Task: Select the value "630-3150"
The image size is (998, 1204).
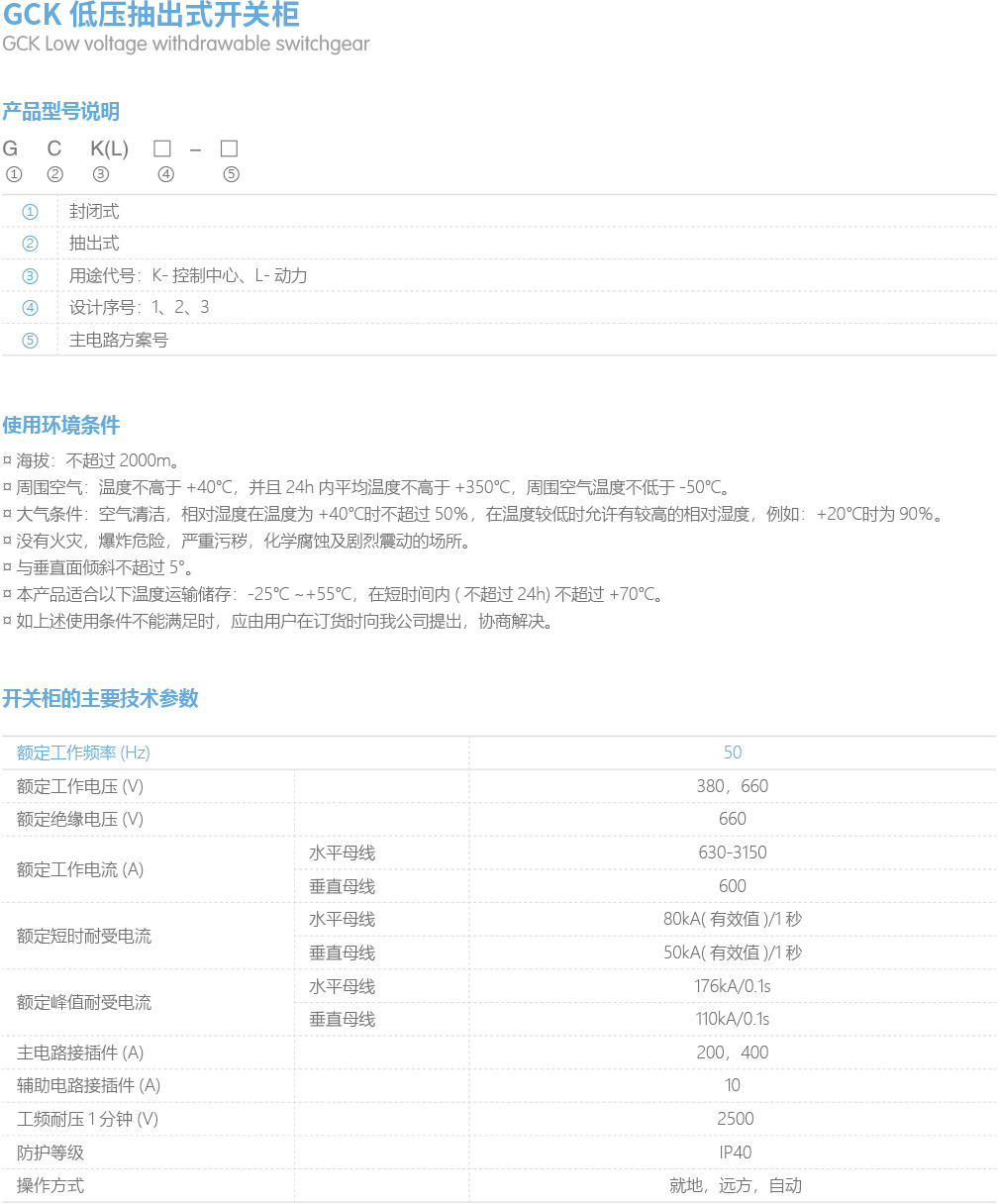Action: [x=733, y=853]
